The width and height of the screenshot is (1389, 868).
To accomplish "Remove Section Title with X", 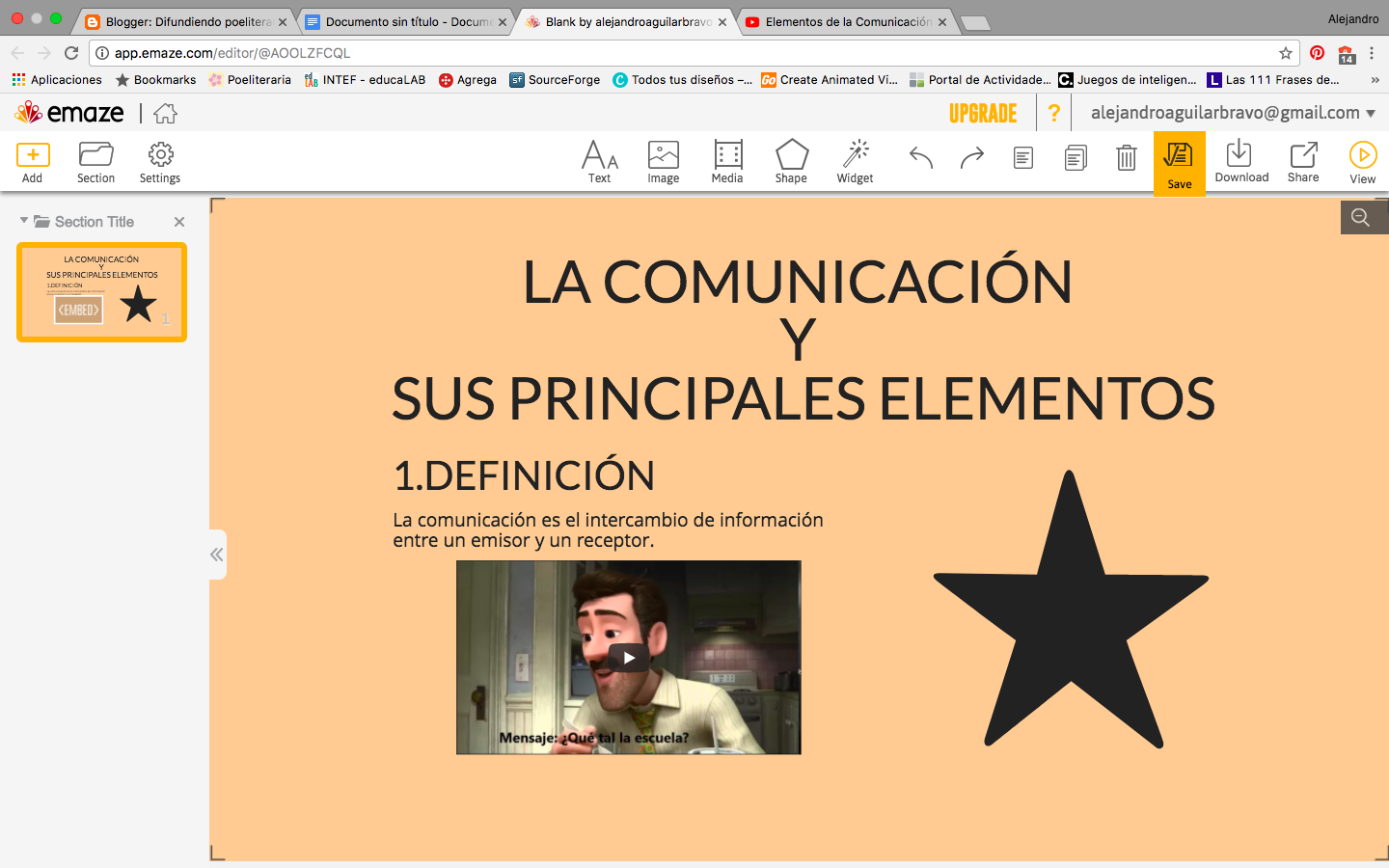I will coord(179,222).
